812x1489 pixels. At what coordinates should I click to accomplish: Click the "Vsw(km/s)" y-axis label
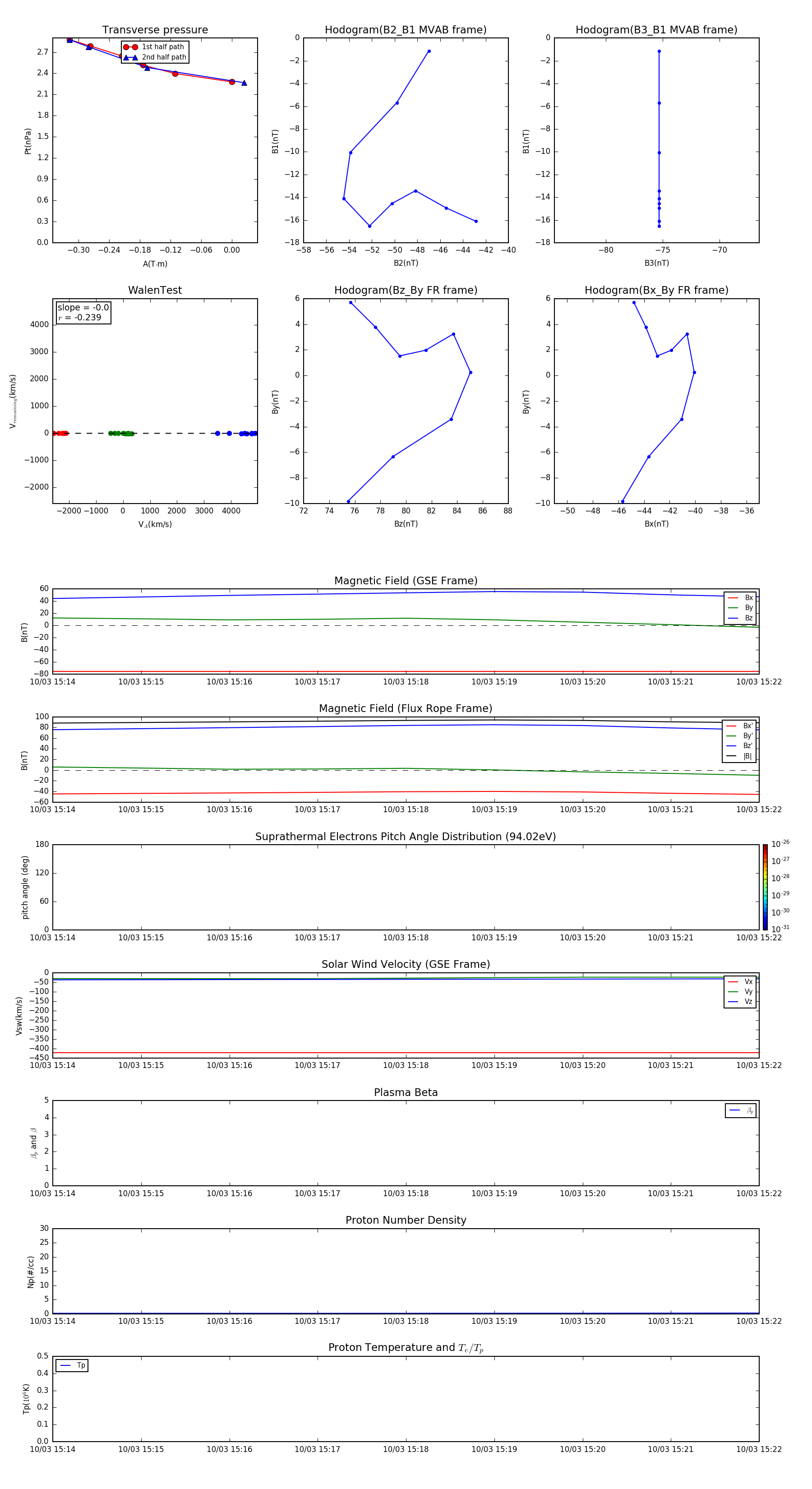(x=19, y=1016)
